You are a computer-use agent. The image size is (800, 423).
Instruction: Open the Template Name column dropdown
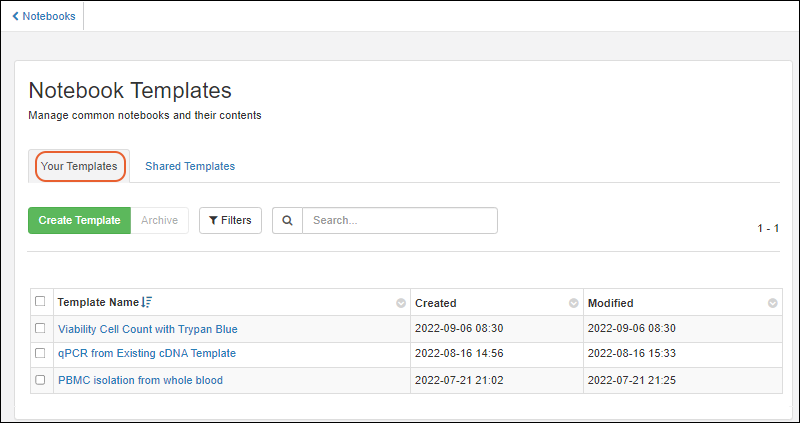point(401,303)
